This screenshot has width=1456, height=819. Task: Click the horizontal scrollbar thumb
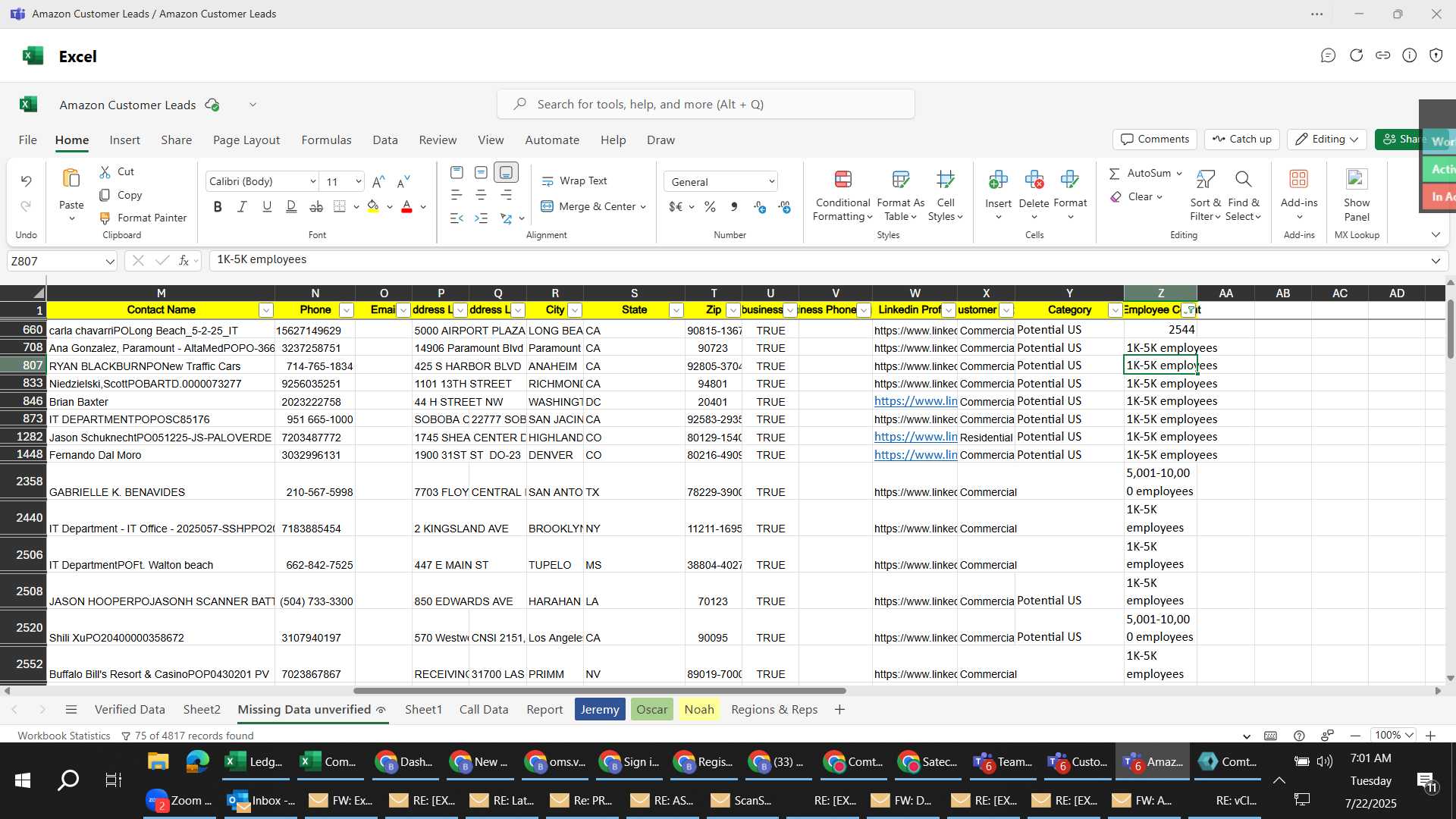click(x=599, y=691)
